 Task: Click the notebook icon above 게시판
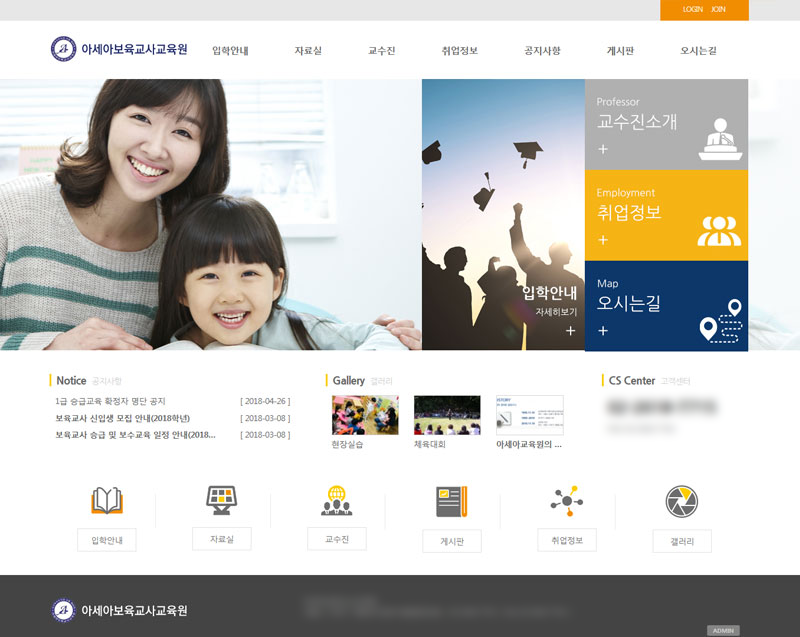tap(452, 501)
